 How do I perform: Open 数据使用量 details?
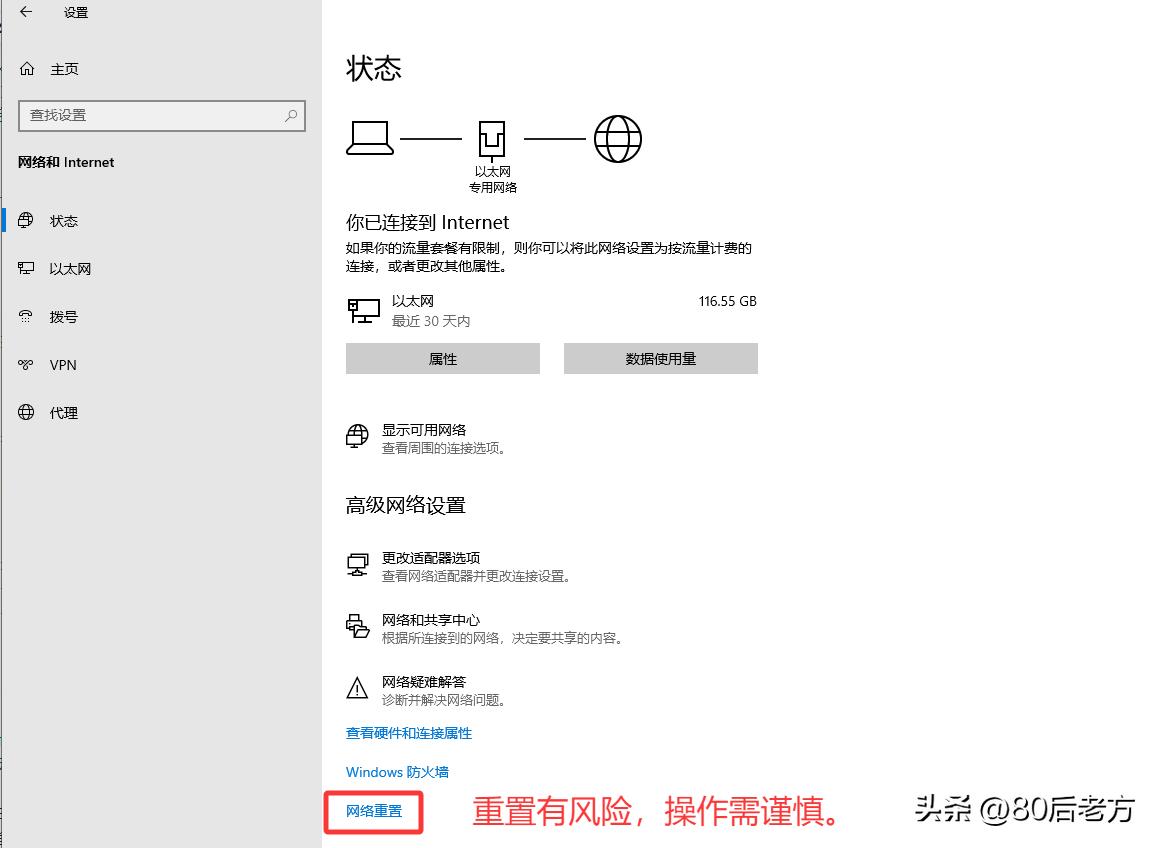click(660, 358)
